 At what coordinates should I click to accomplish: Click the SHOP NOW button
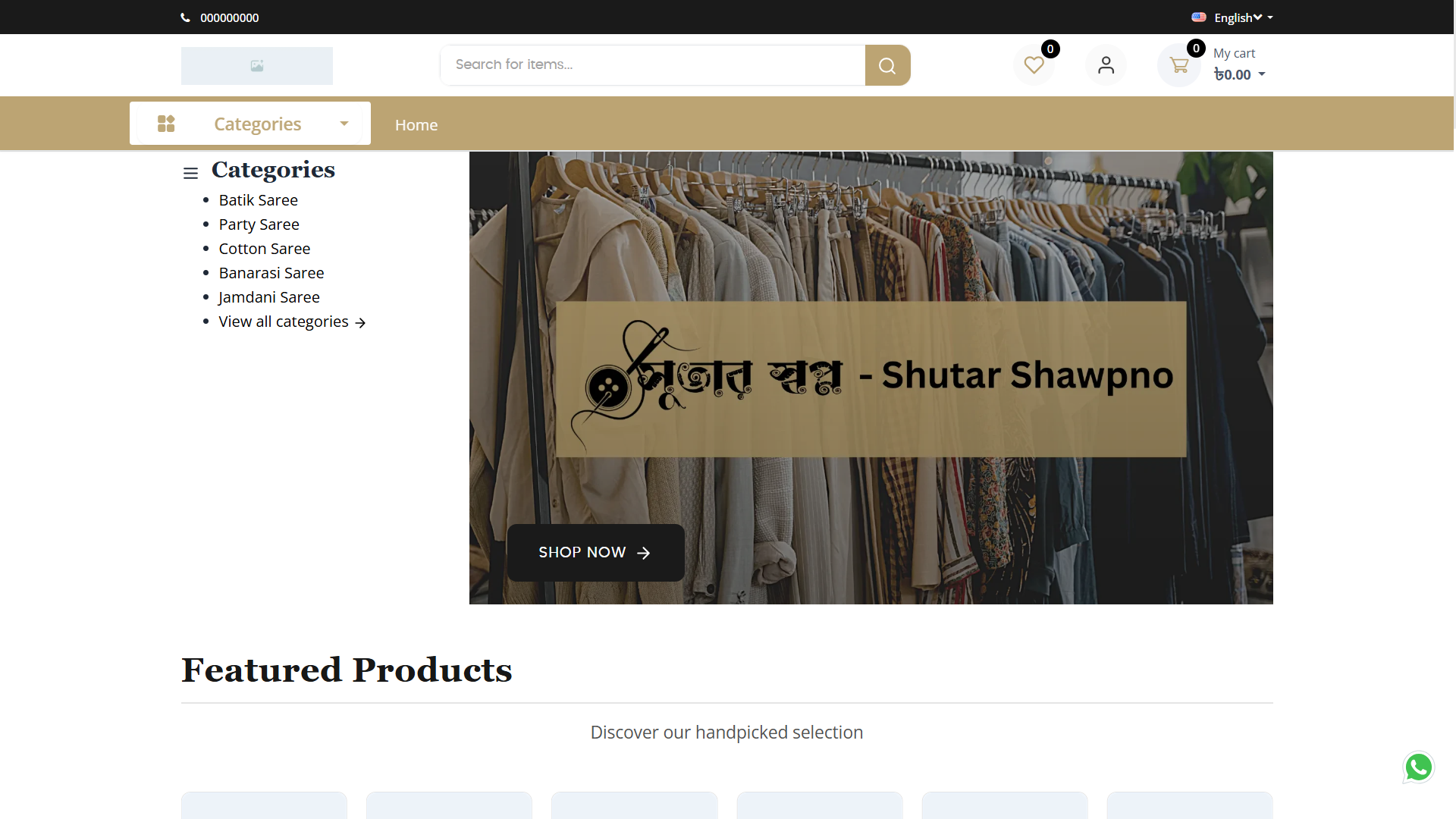[x=595, y=553]
